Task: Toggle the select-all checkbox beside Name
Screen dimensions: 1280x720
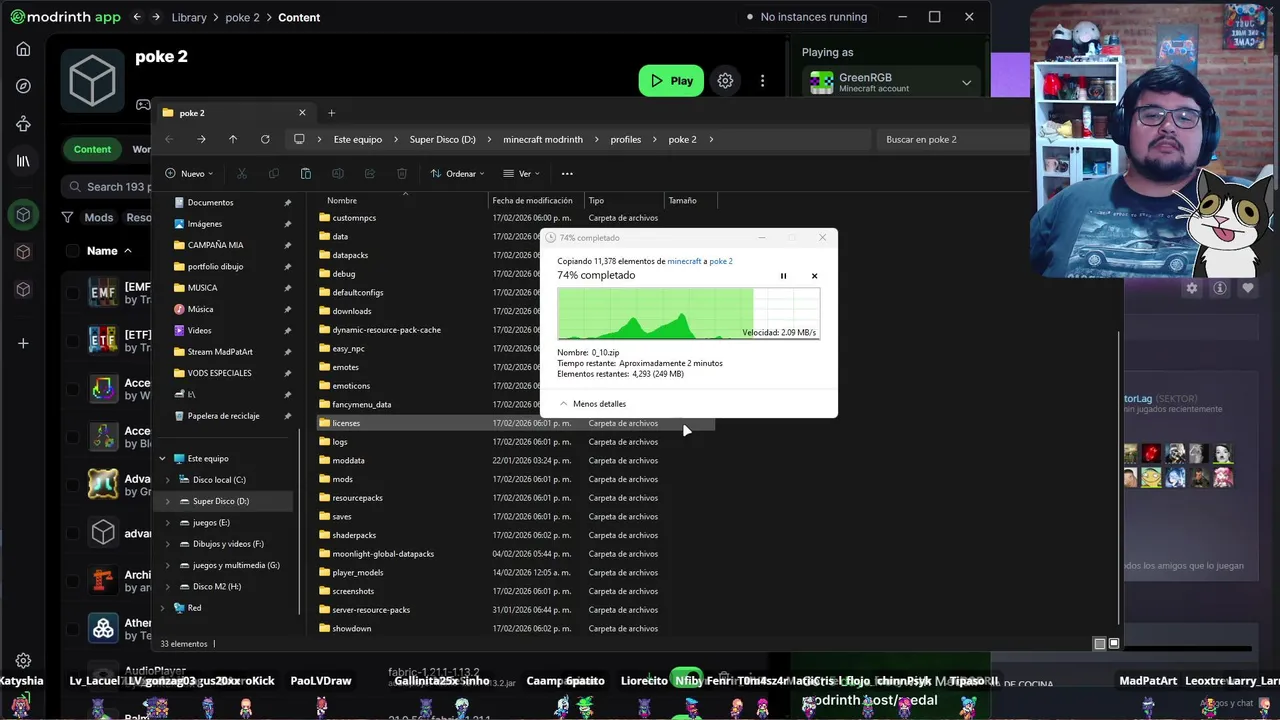Action: click(72, 251)
